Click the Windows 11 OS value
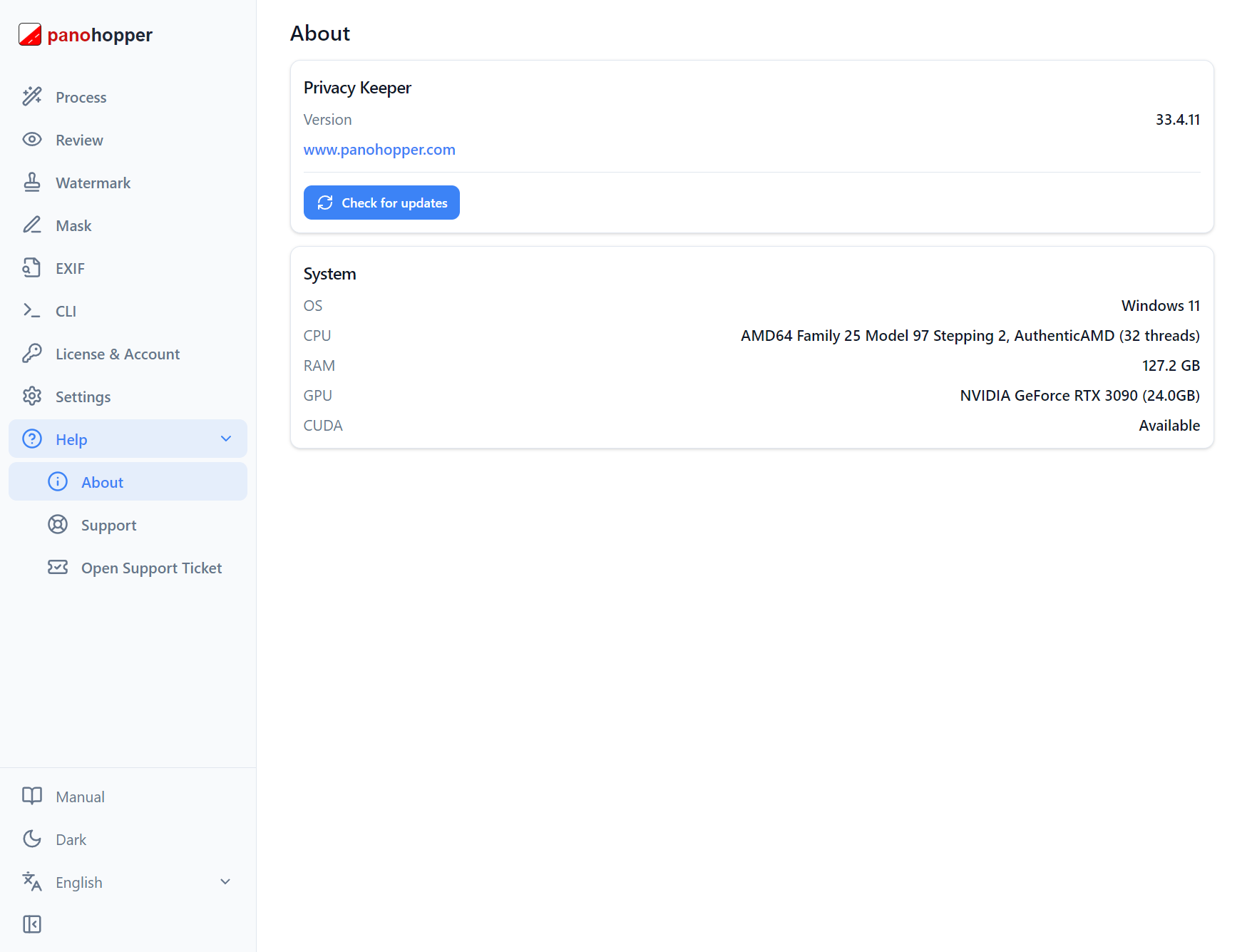Image resolution: width=1247 pixels, height=952 pixels. [x=1161, y=305]
